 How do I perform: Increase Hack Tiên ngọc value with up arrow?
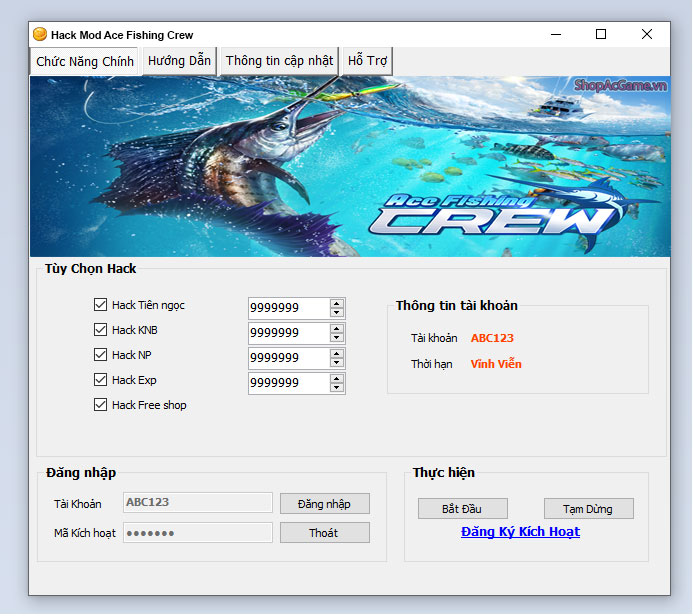(x=336, y=304)
